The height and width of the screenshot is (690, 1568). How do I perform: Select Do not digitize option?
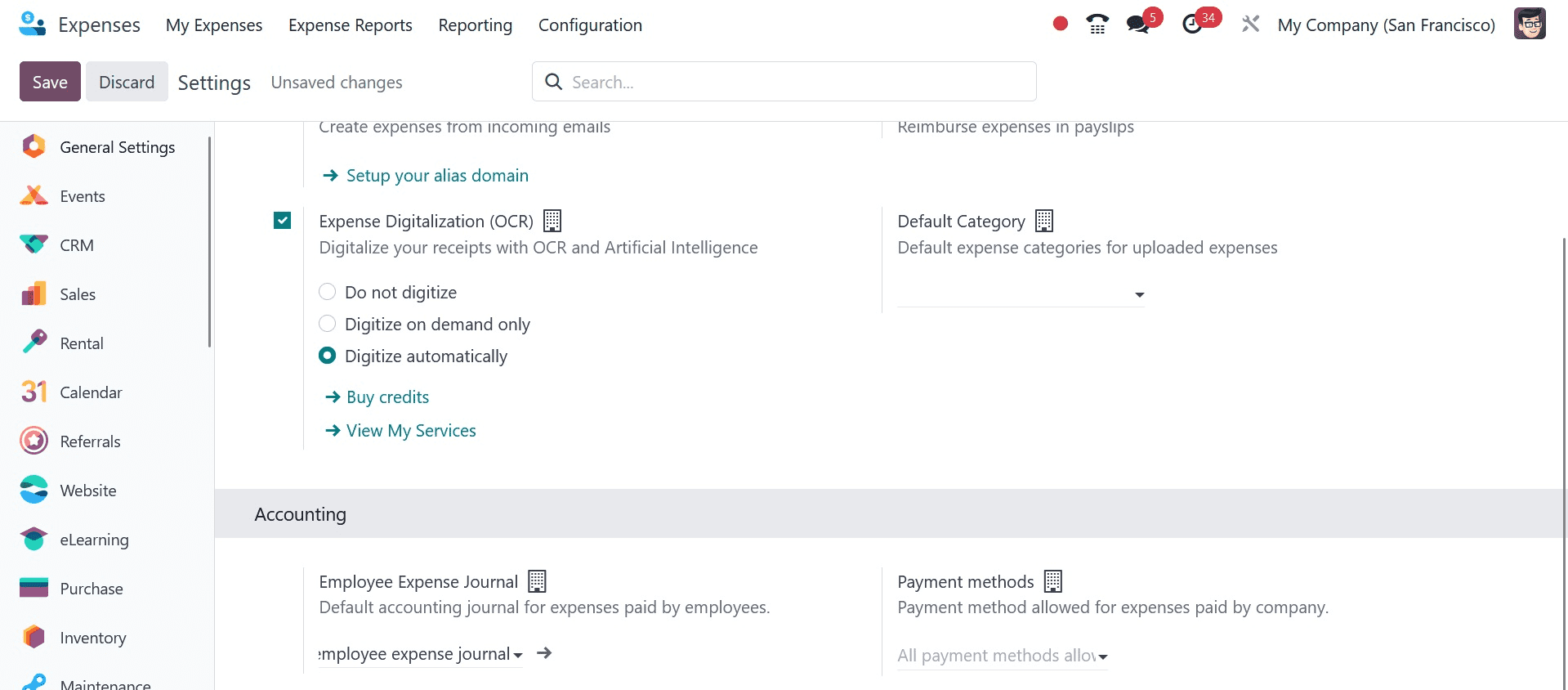[327, 292]
